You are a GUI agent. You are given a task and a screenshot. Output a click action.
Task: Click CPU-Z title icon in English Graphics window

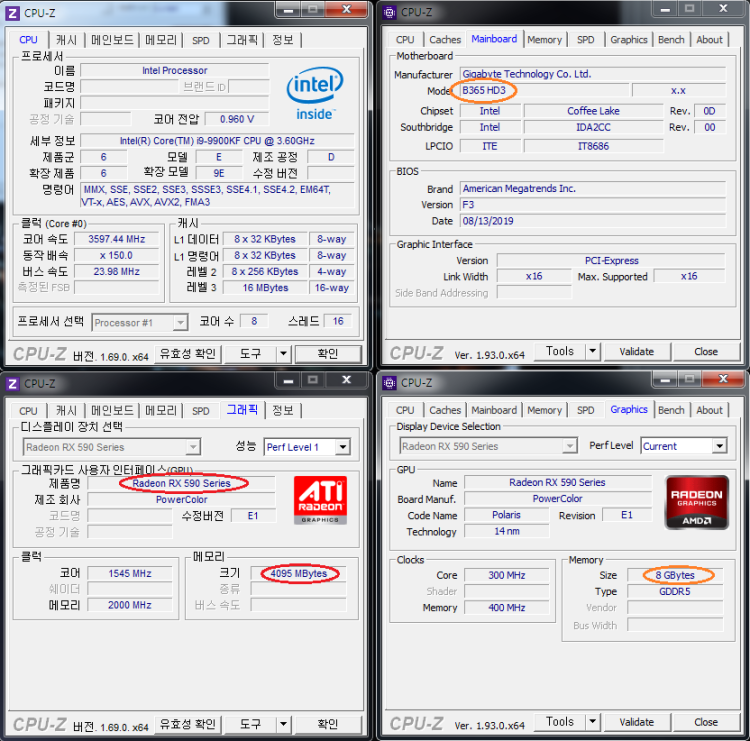(389, 383)
